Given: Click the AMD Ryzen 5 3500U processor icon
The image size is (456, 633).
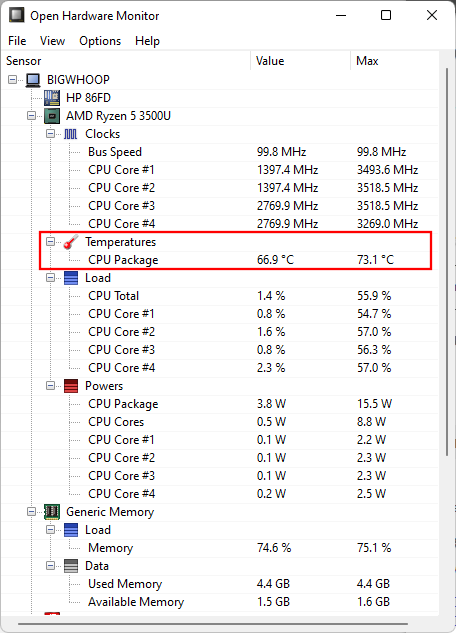Looking at the screenshot, I should click(x=52, y=116).
